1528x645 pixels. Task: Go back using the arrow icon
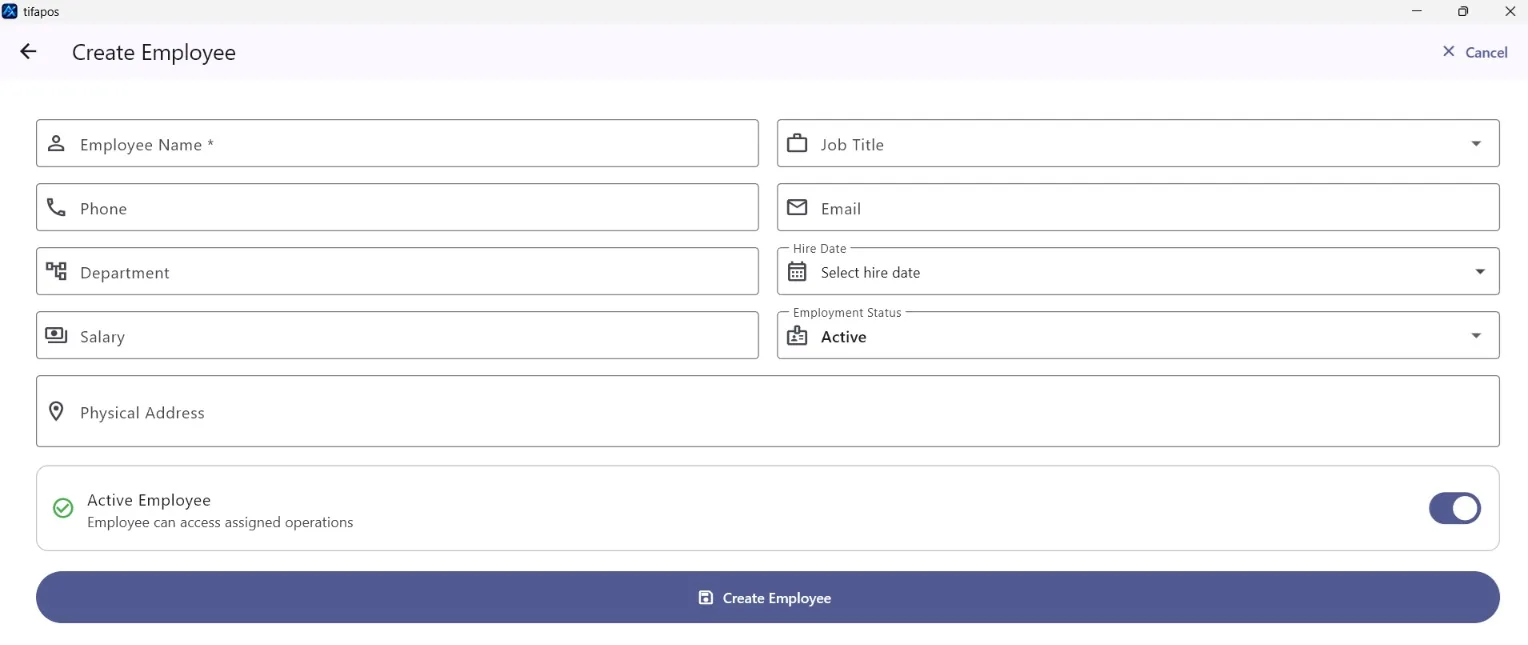pyautogui.click(x=28, y=52)
